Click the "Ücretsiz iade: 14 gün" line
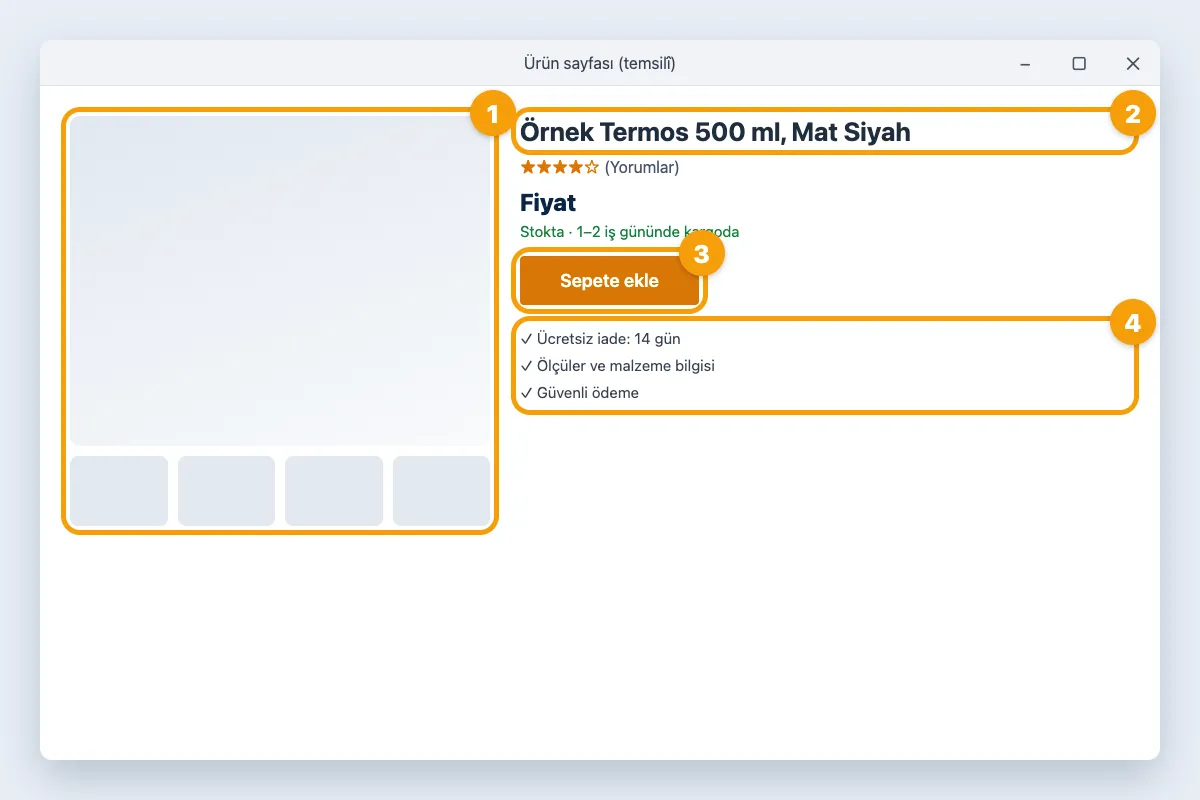The width and height of the screenshot is (1200, 800). pos(600,339)
